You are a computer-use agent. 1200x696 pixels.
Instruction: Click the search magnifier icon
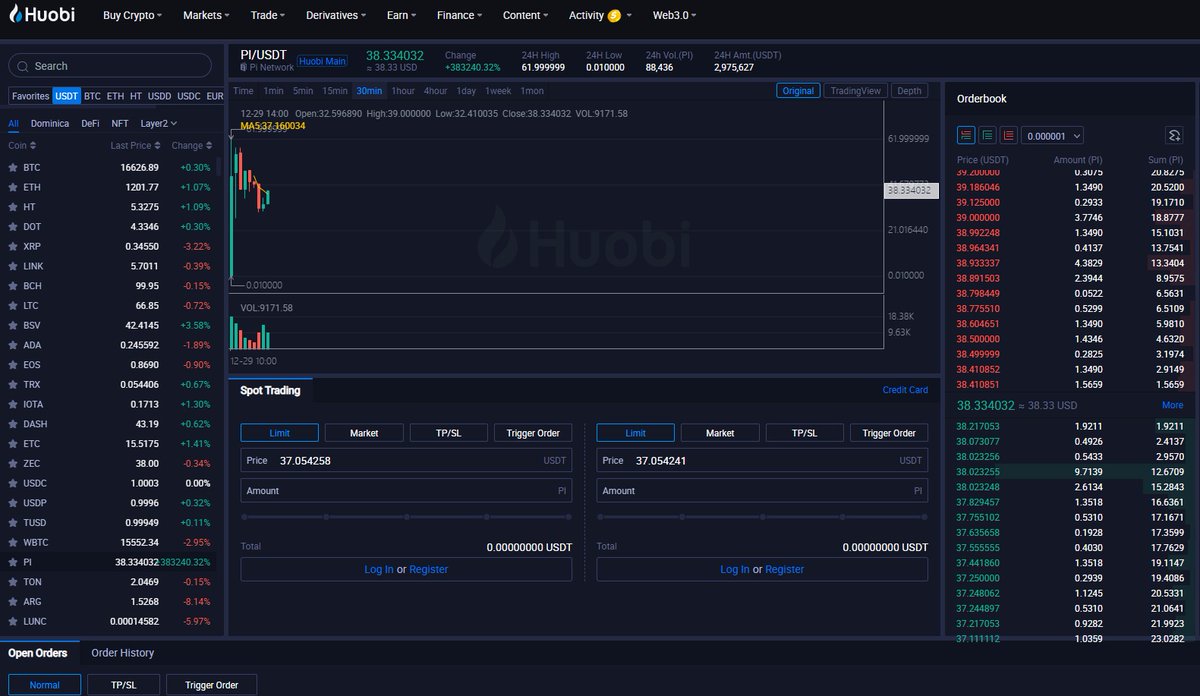pyautogui.click(x=23, y=66)
